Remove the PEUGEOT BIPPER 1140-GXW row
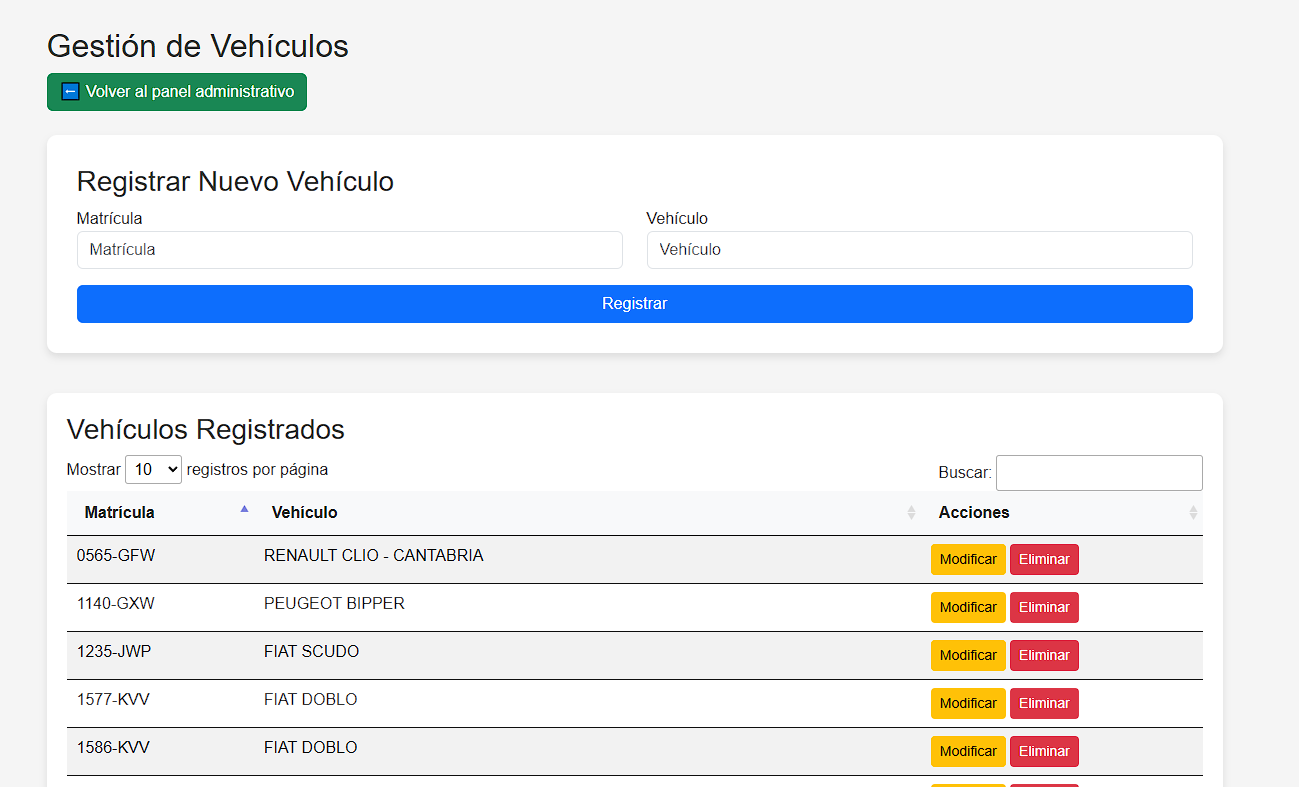The image size is (1299, 787). [1044, 608]
